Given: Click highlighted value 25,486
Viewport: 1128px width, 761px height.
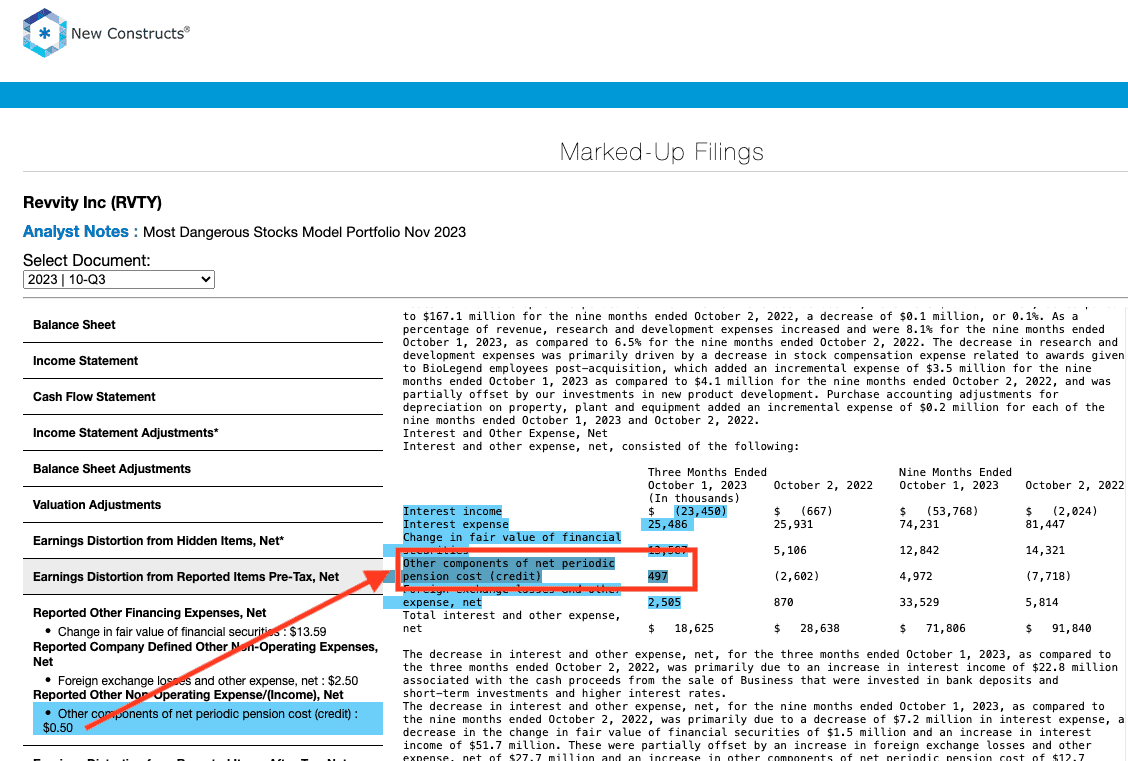Looking at the screenshot, I should click(668, 524).
